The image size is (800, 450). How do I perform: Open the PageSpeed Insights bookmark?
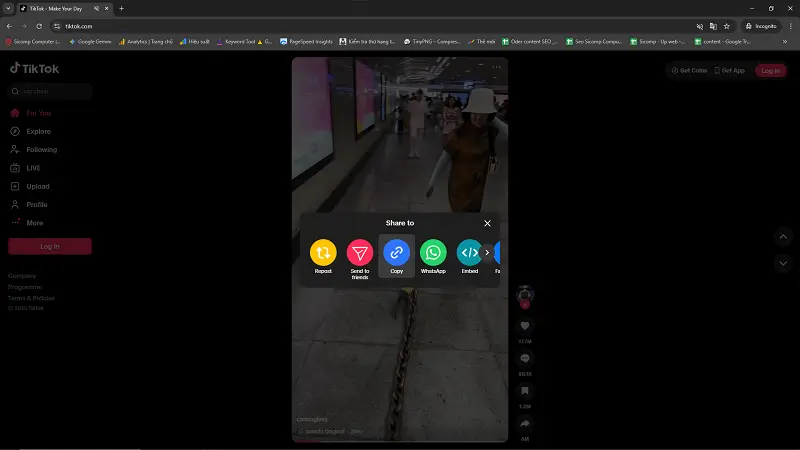(306, 42)
